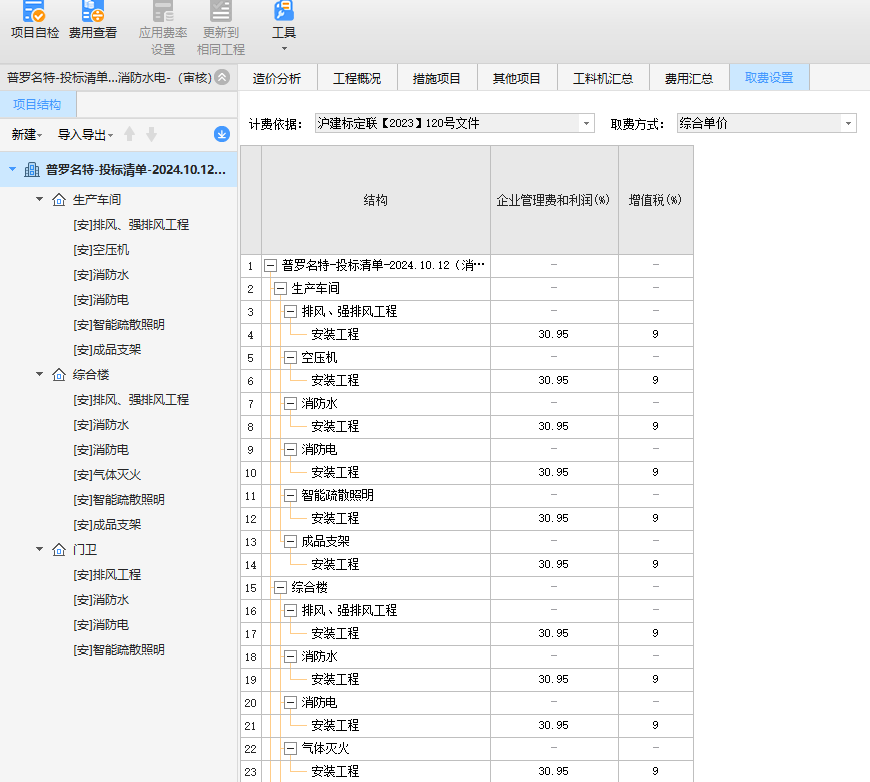This screenshot has width=870, height=782.
Task: Select [安]成品支架 under 综合楼
Action: pos(107,524)
